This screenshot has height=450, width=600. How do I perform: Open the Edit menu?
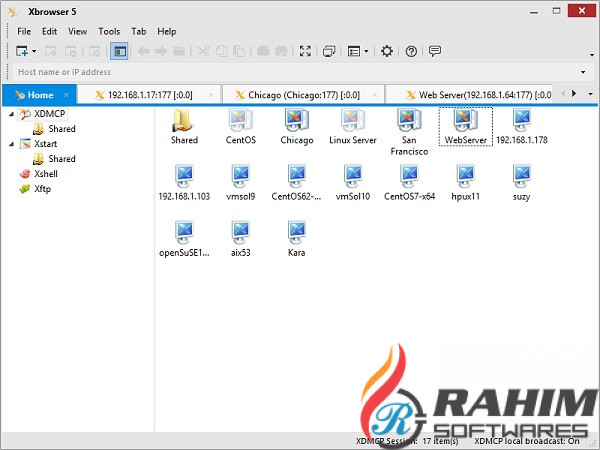(x=49, y=31)
